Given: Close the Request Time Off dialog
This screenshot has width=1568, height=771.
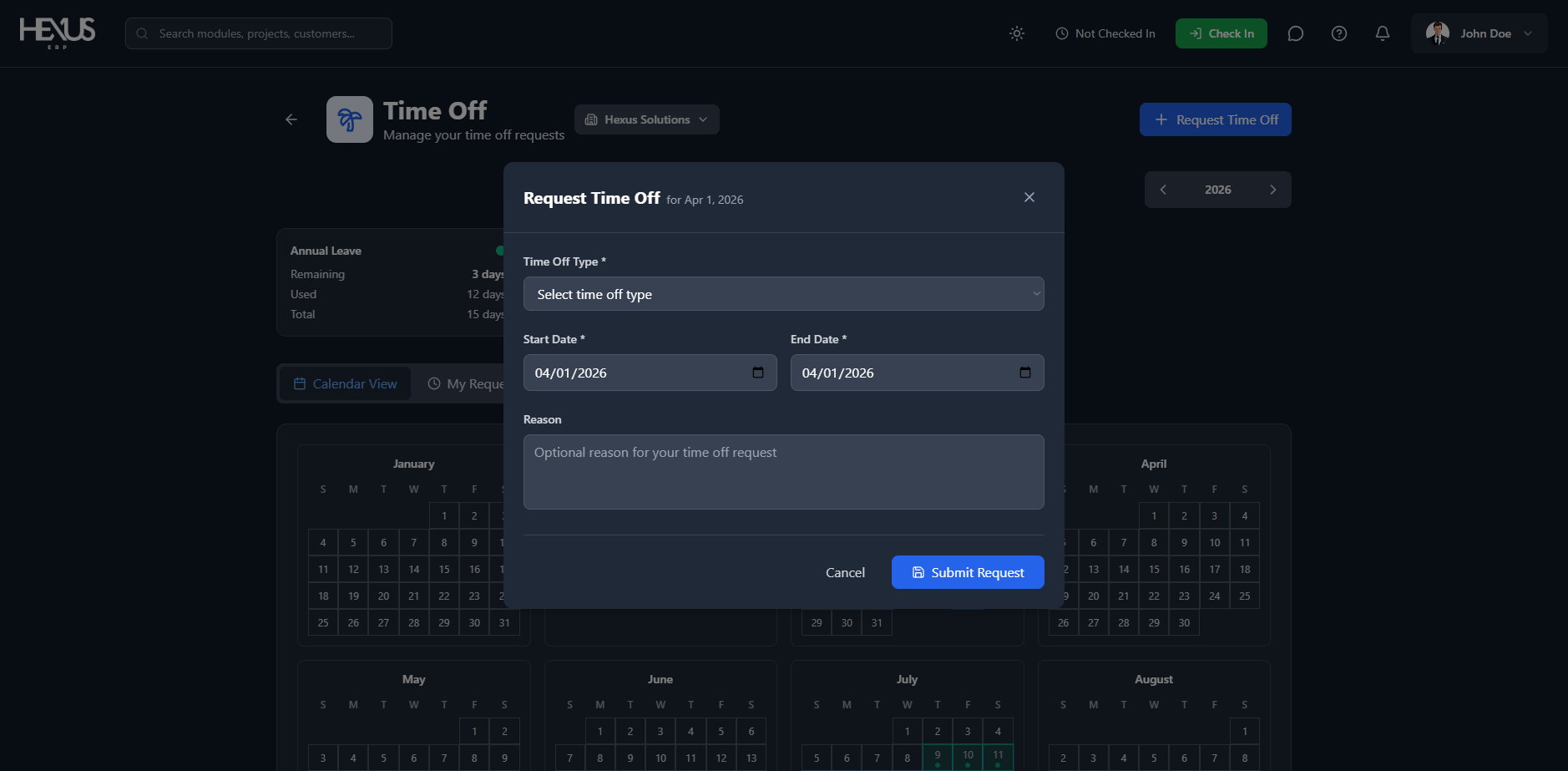Looking at the screenshot, I should [1029, 197].
